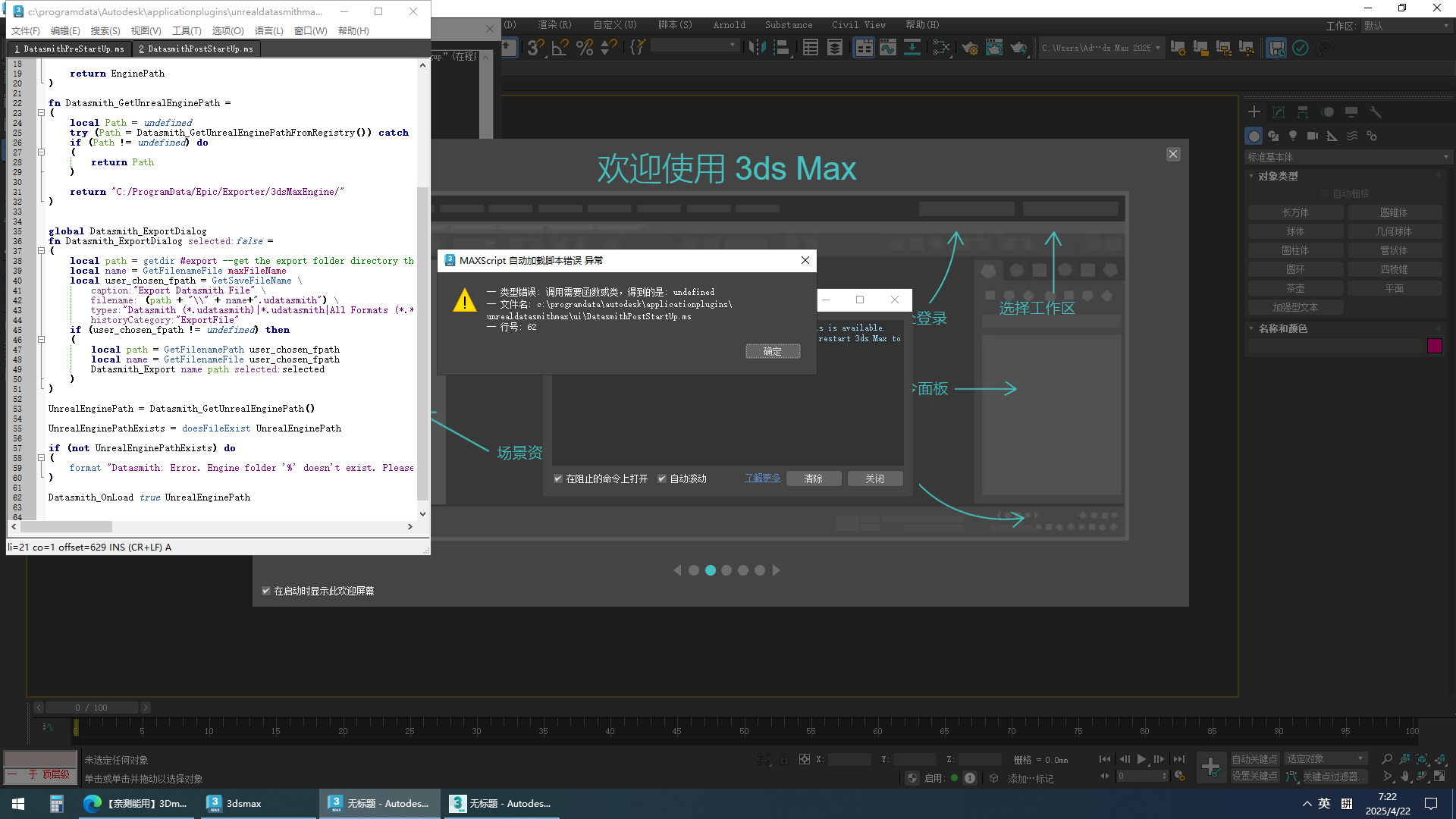The width and height of the screenshot is (1456, 819).
Task: Open the object color swatch in 名称和颜色
Action: coord(1435,346)
